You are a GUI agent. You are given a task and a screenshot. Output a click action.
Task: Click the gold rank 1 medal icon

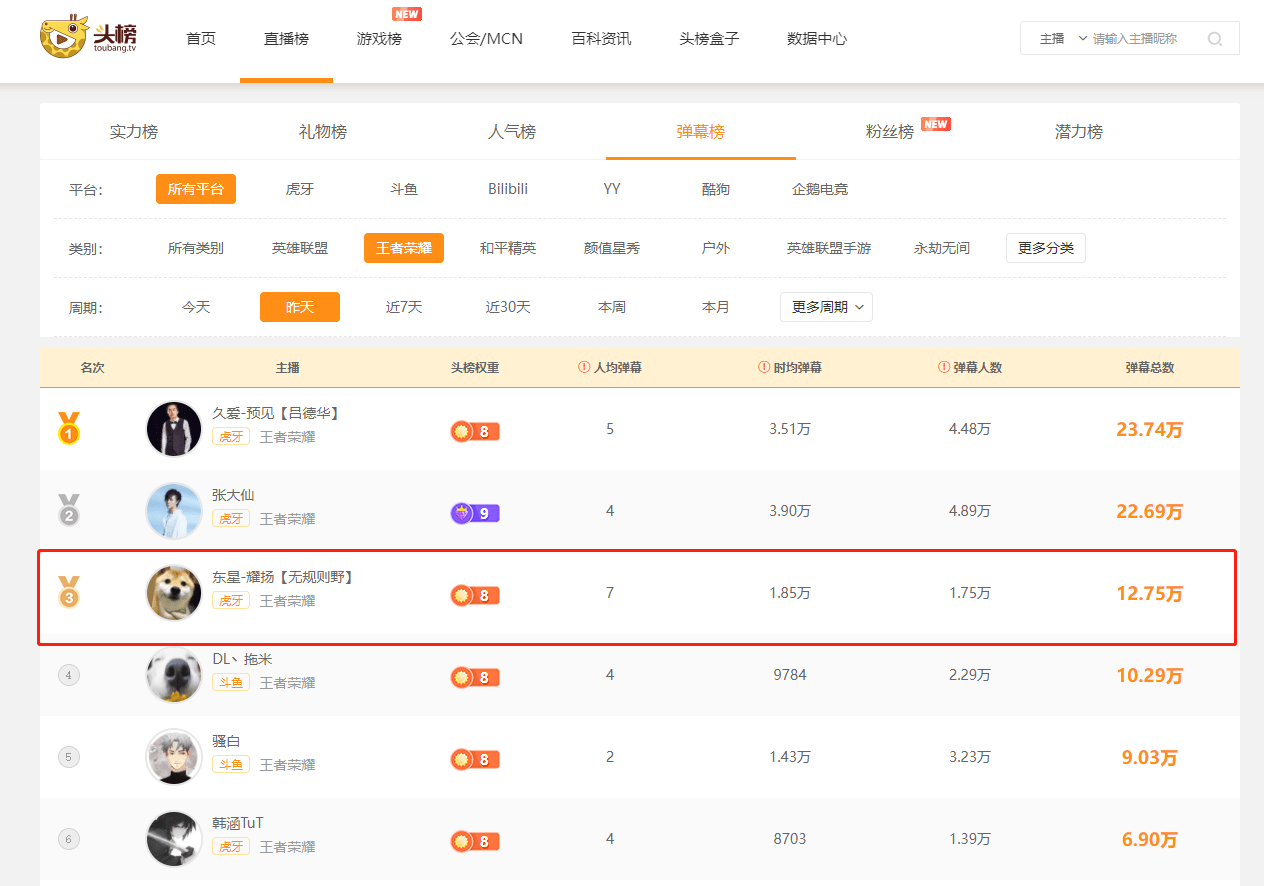coord(68,428)
